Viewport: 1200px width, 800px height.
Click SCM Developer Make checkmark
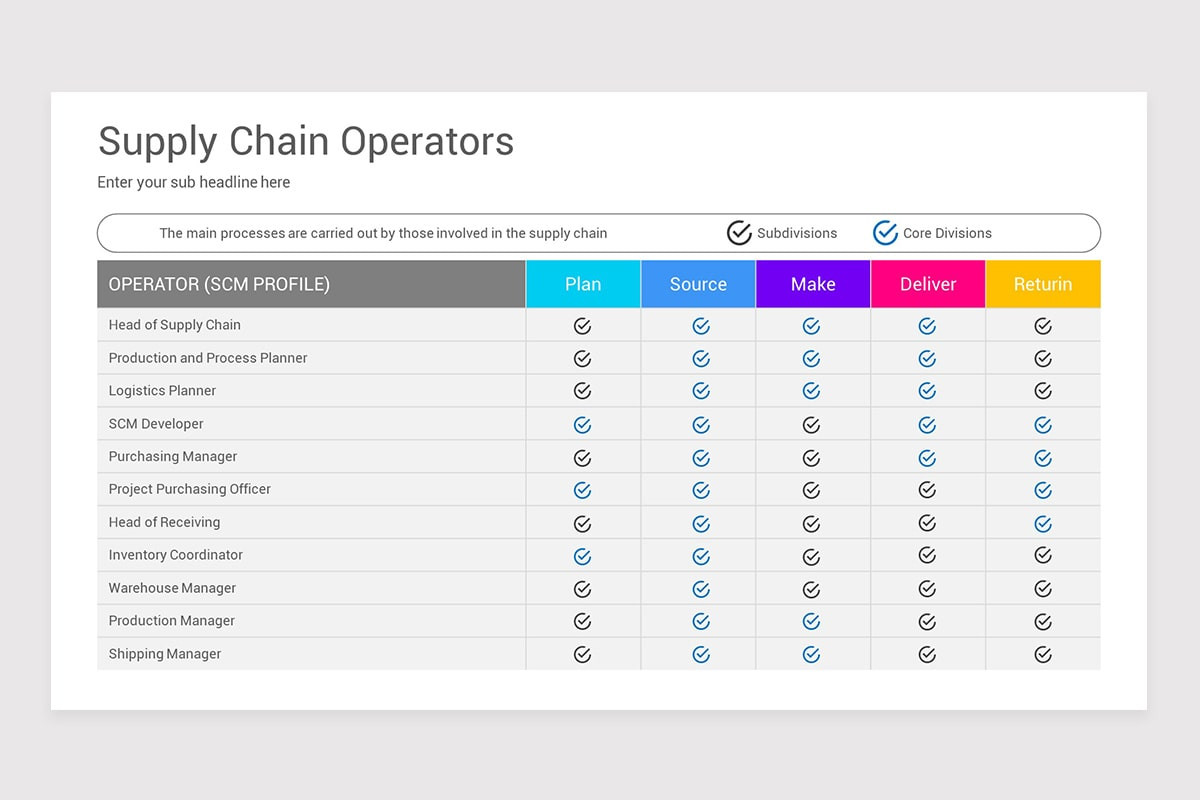tap(811, 425)
